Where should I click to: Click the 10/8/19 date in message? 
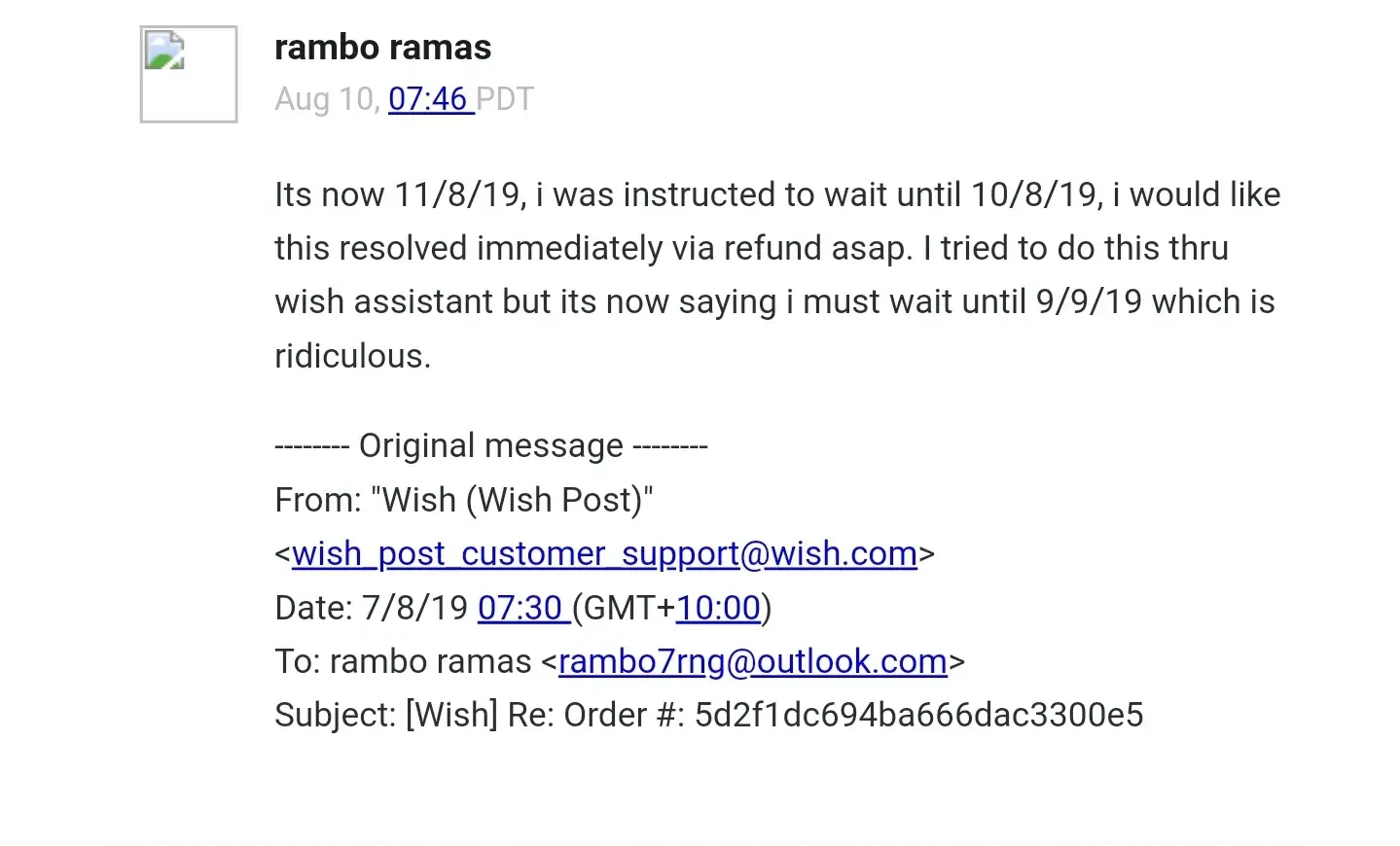click(1033, 194)
